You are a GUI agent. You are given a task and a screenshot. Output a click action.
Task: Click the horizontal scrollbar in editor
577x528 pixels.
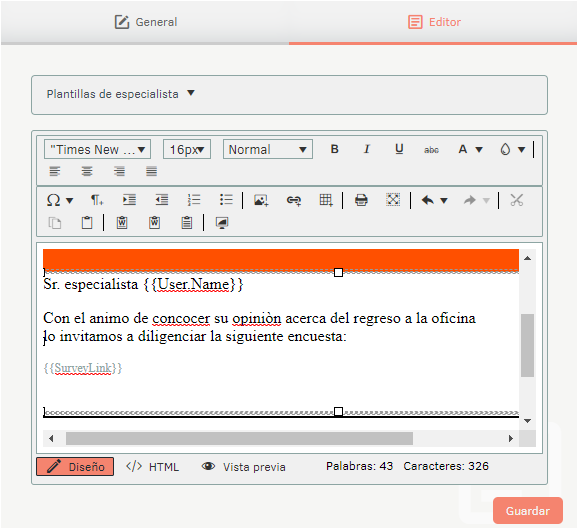[239, 438]
